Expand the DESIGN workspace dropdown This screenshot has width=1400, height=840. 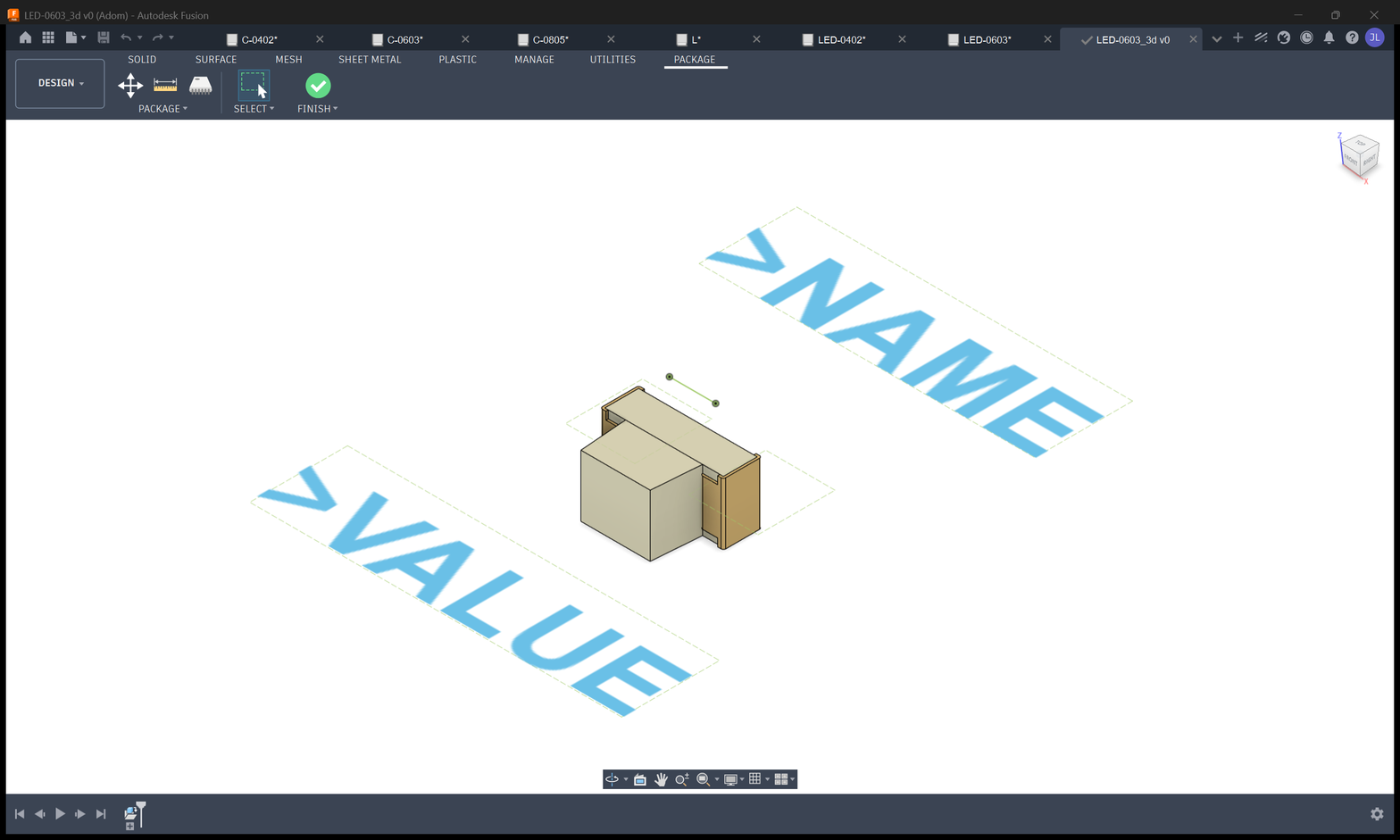coord(60,83)
